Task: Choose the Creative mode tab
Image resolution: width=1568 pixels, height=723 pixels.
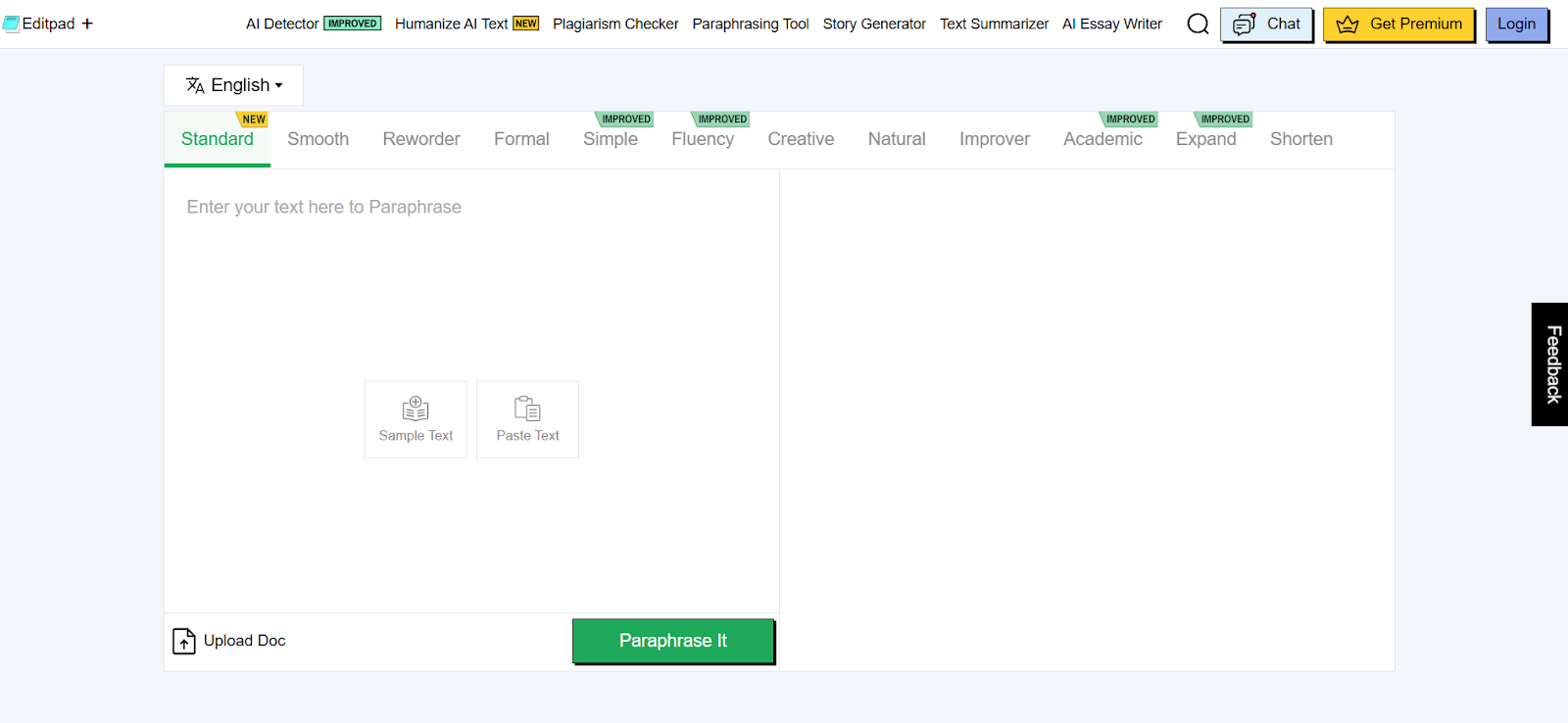Action: [801, 139]
